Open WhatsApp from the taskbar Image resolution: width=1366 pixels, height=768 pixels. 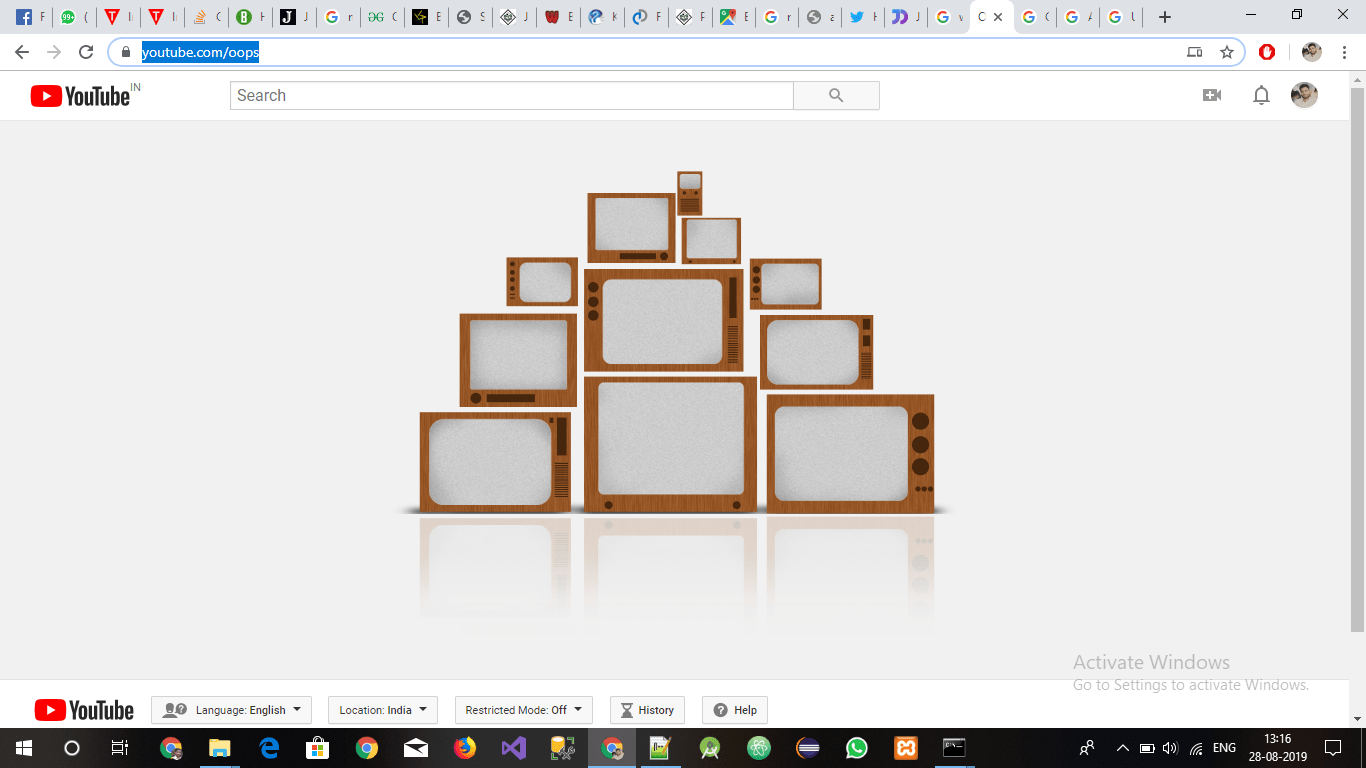tap(857, 748)
